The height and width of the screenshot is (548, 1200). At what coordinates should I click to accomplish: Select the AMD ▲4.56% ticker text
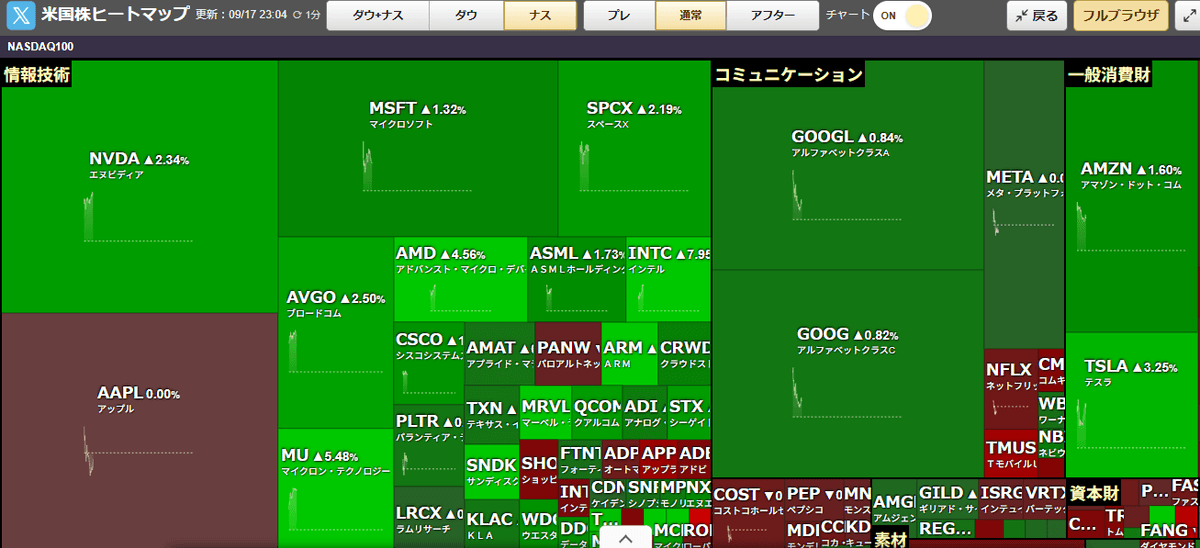440,254
